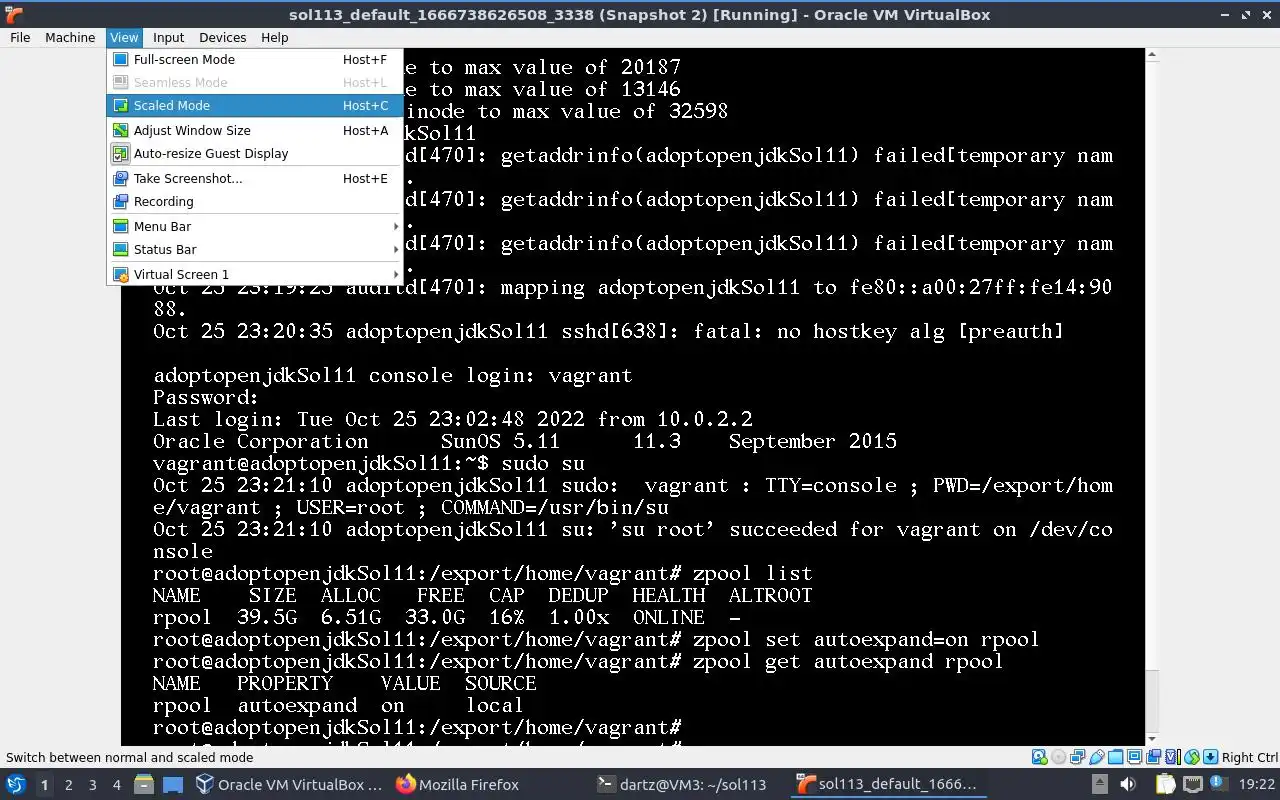Click the CPU virtualization status icon
This screenshot has width=1280, height=800.
pyautogui.click(x=1173, y=757)
